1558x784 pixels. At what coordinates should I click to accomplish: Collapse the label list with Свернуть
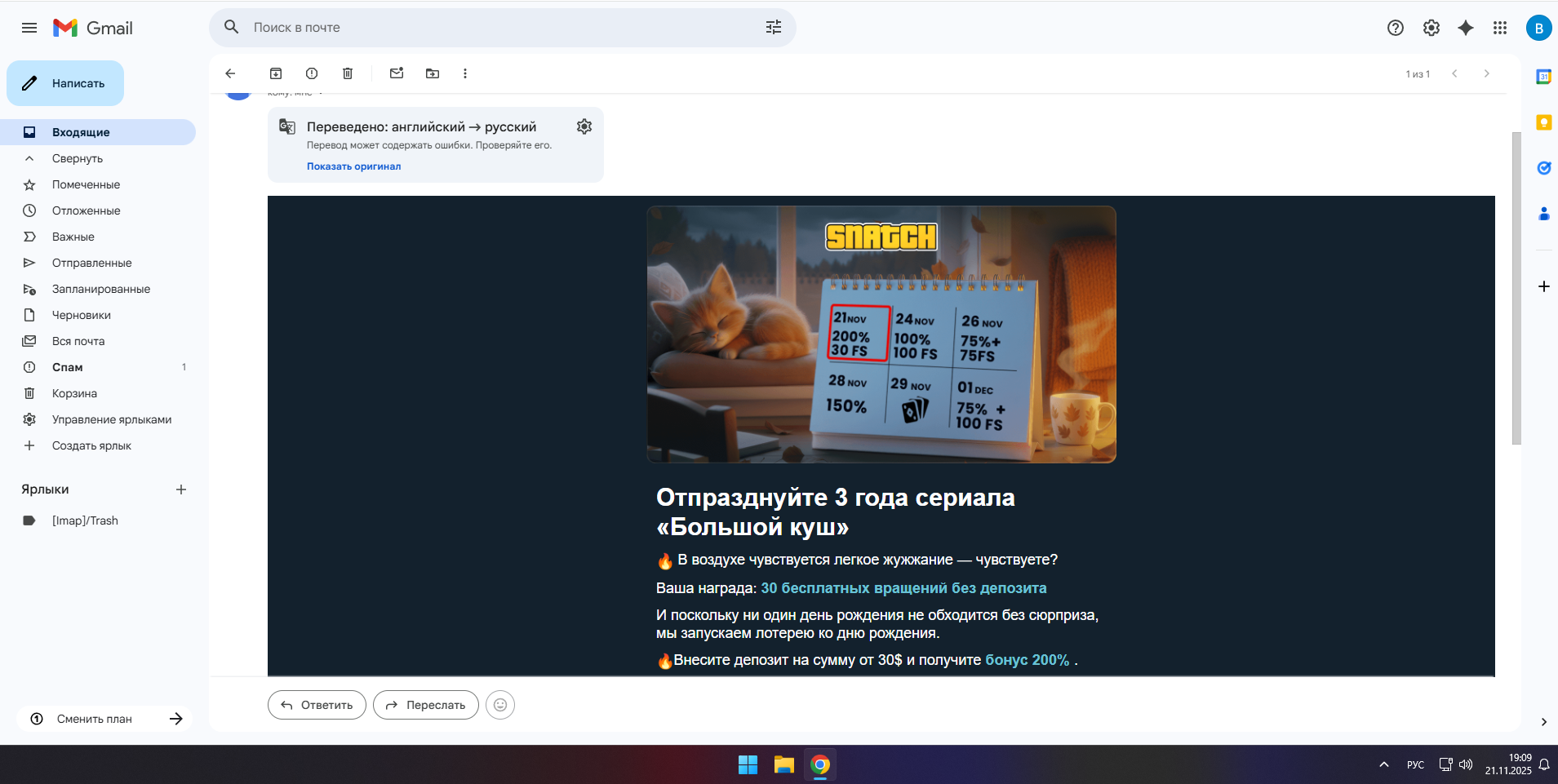[78, 158]
